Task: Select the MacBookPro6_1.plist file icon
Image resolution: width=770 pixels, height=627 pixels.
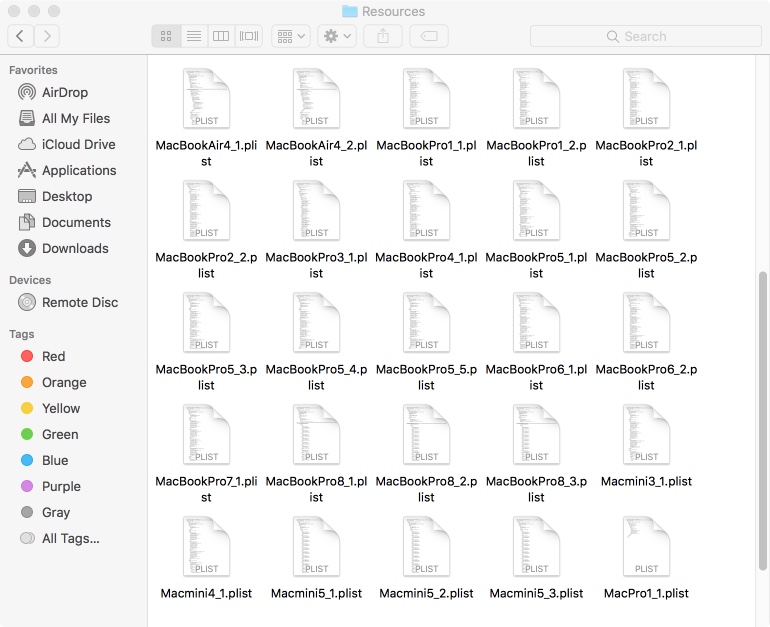Action: pyautogui.click(x=536, y=323)
